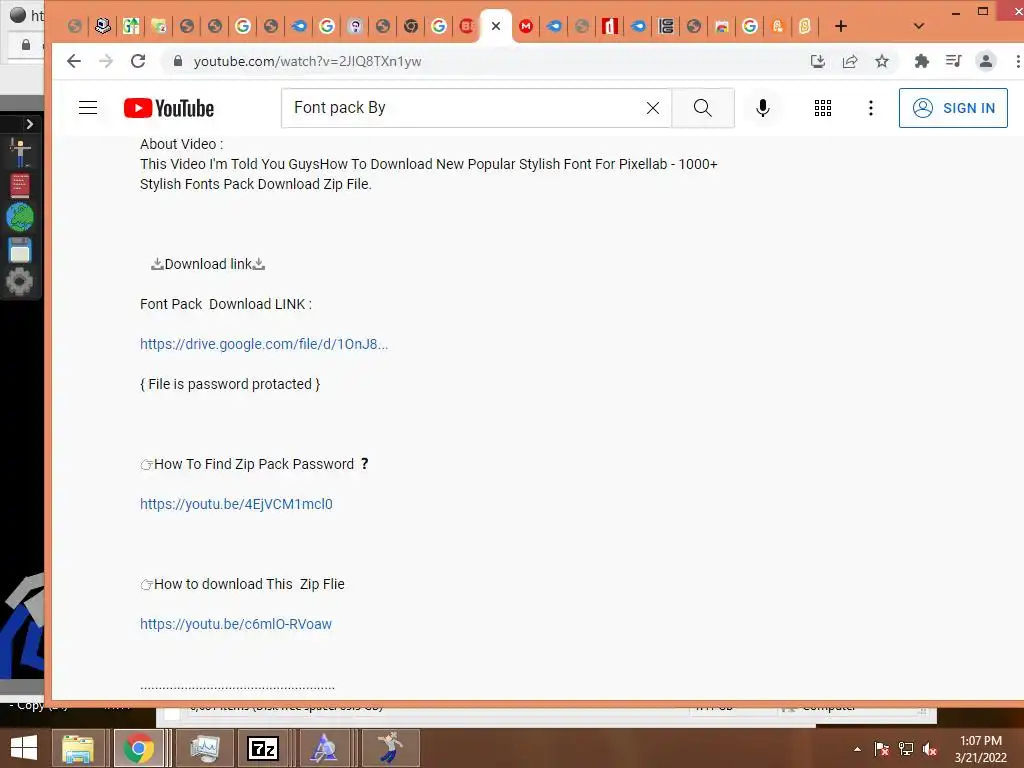The height and width of the screenshot is (768, 1024).
Task: Click the install app icon in address bar
Action: click(x=817, y=61)
